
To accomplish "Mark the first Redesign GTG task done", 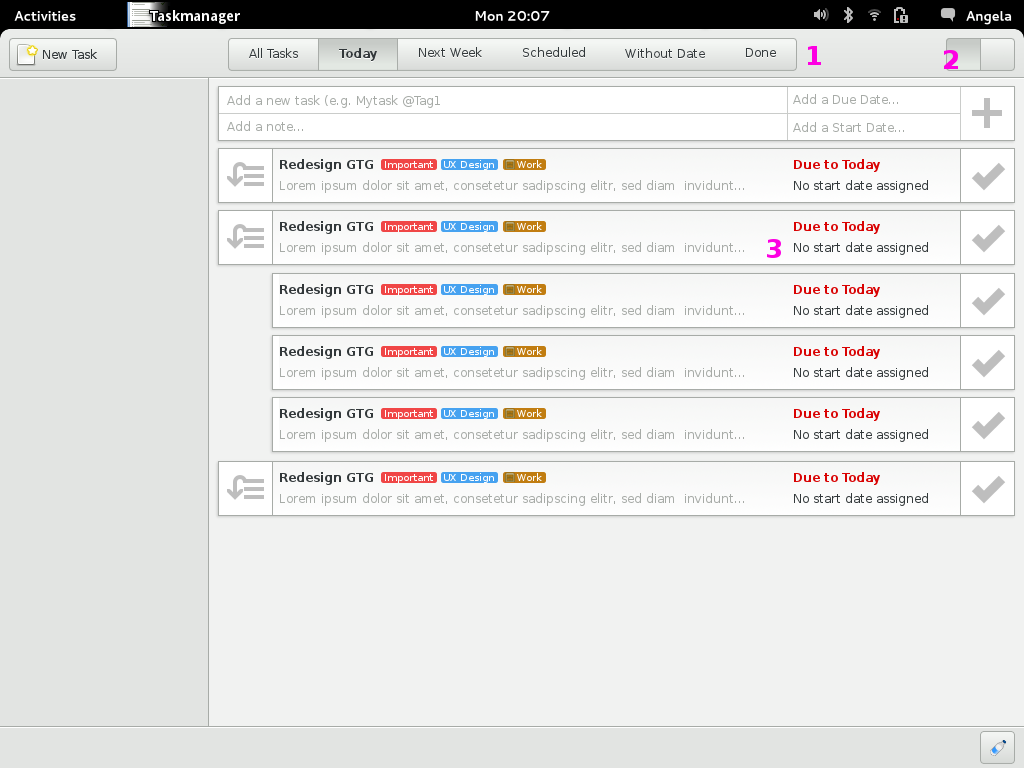I will pyautogui.click(x=987, y=176).
